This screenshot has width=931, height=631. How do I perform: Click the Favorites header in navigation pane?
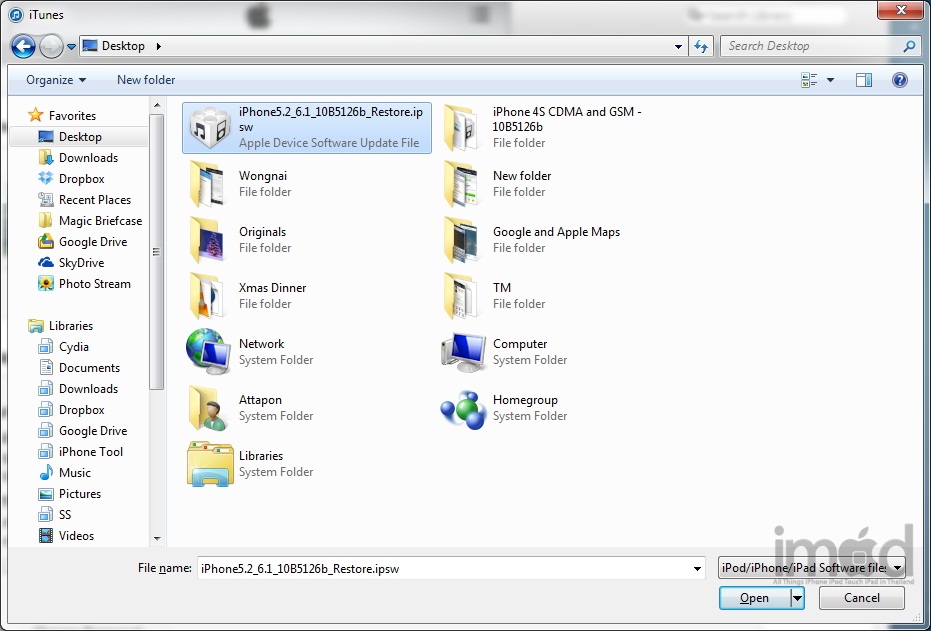62,115
